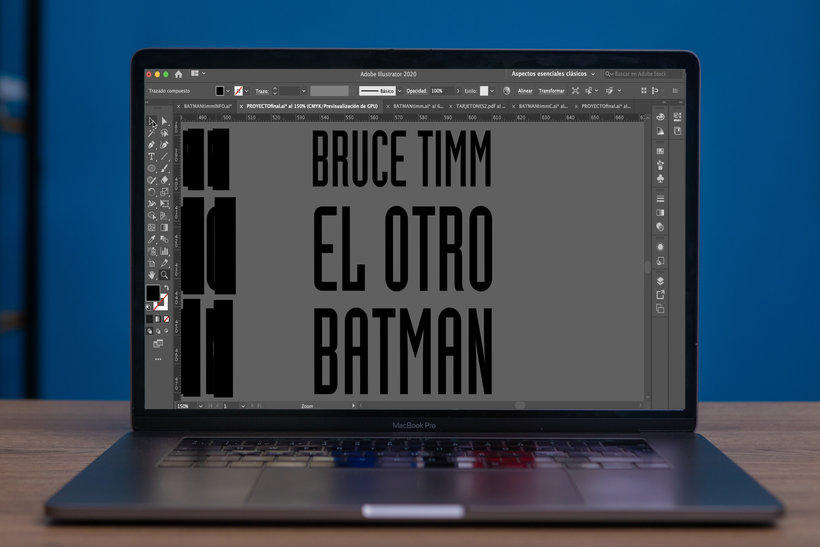Select the Ellipse shape tool
Screen dimensions: 820x547
click(x=152, y=168)
